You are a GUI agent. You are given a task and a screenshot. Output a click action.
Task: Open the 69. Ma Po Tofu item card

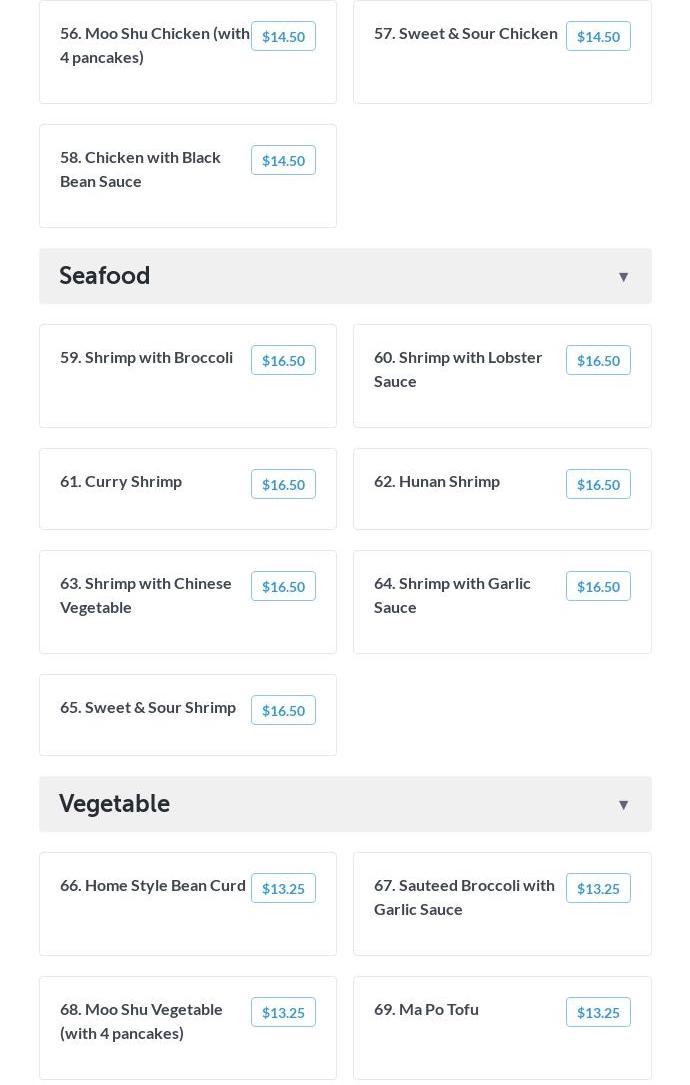(502, 1028)
